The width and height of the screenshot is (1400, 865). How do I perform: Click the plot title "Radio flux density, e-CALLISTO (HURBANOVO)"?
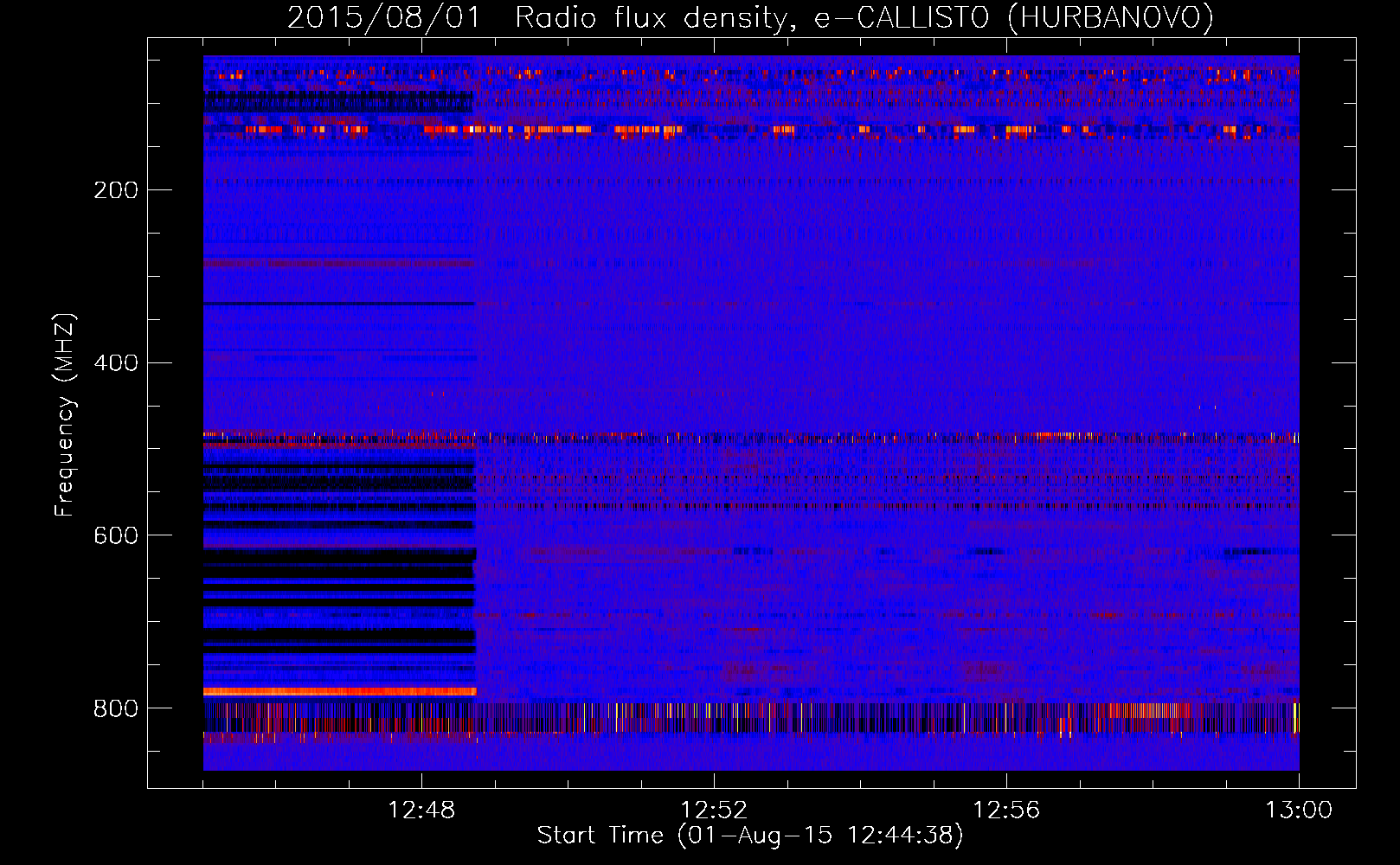point(864,17)
